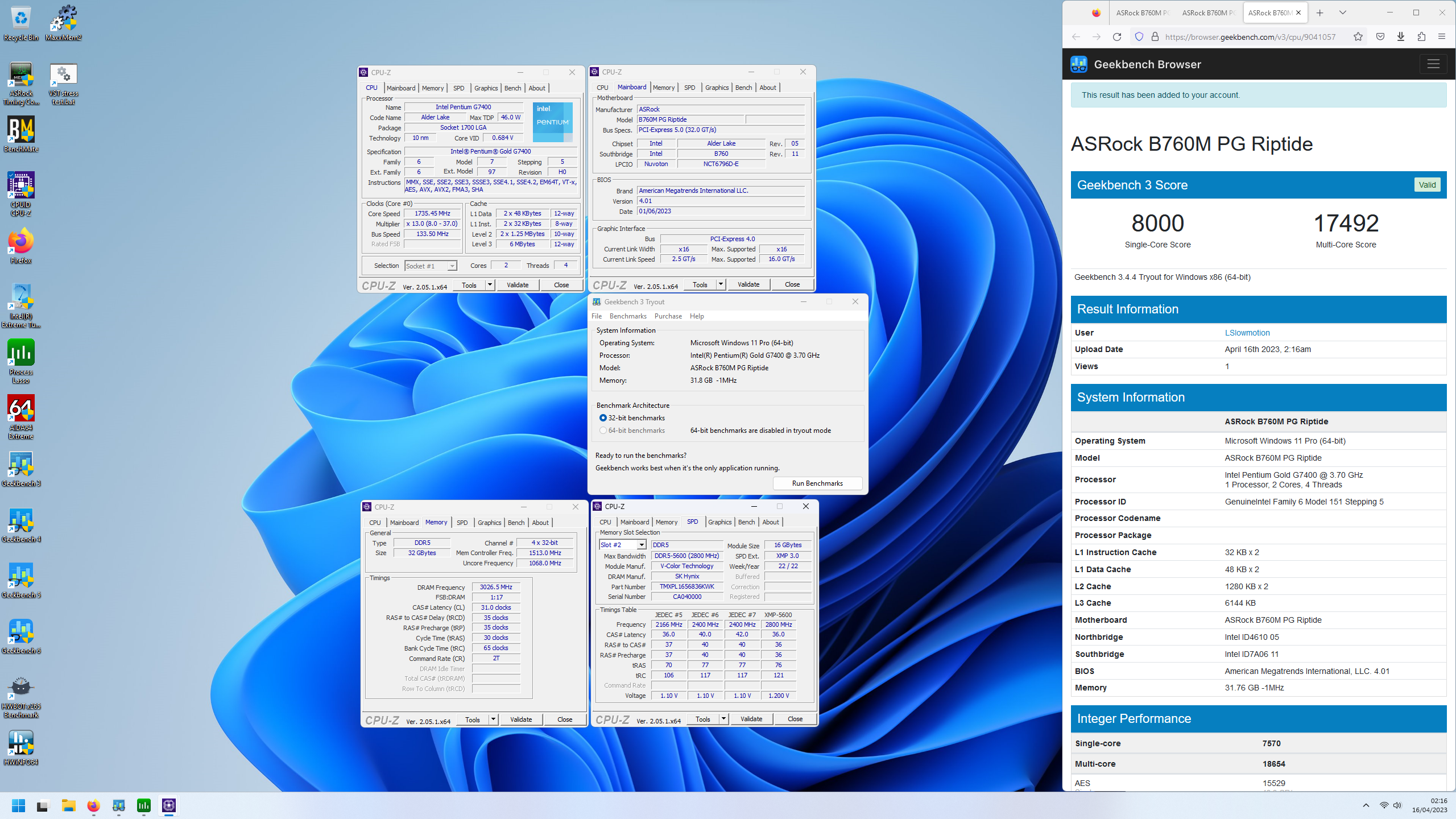Open the Recycle Bin desktop icon

tap(21, 23)
